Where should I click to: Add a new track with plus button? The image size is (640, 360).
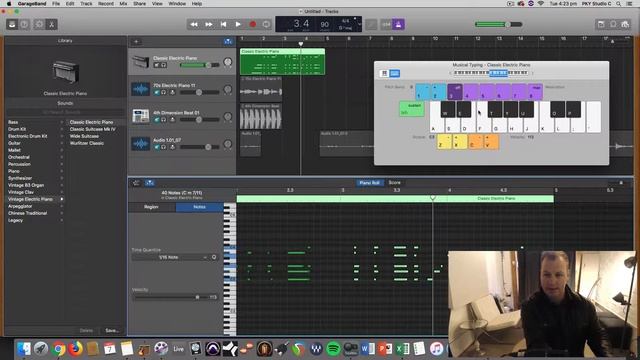click(x=136, y=42)
